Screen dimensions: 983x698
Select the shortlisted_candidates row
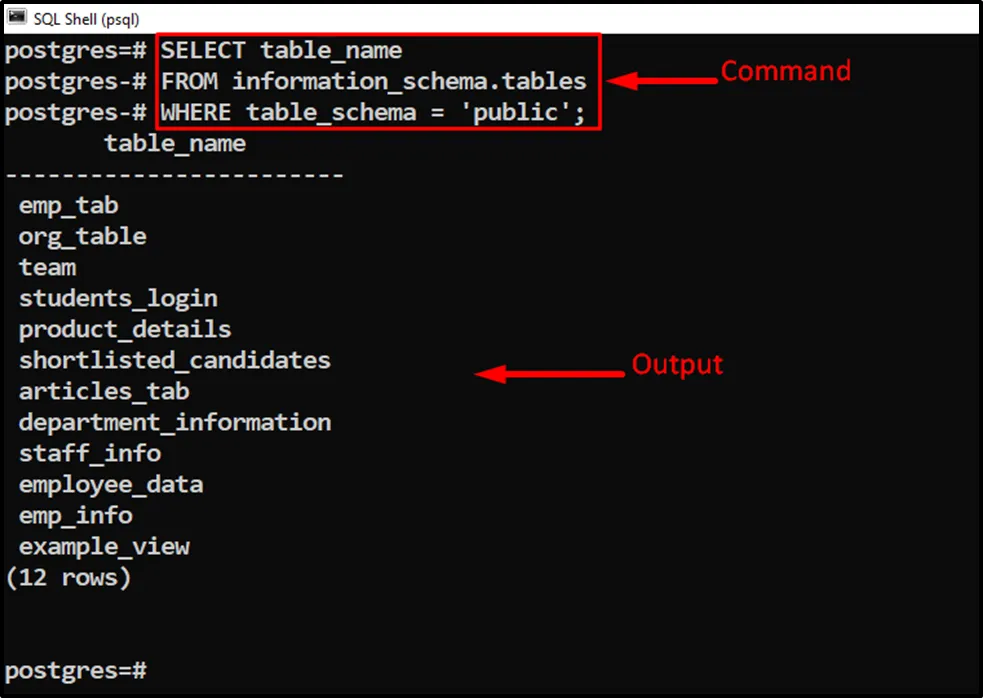[174, 360]
